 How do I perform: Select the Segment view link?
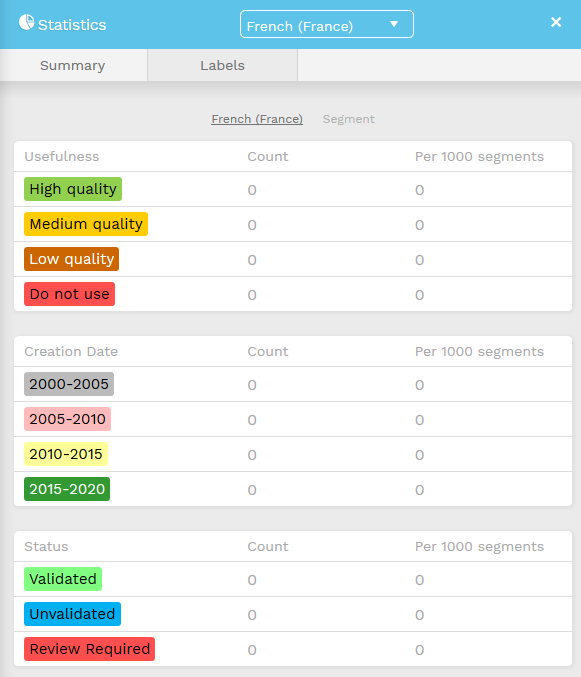348,119
